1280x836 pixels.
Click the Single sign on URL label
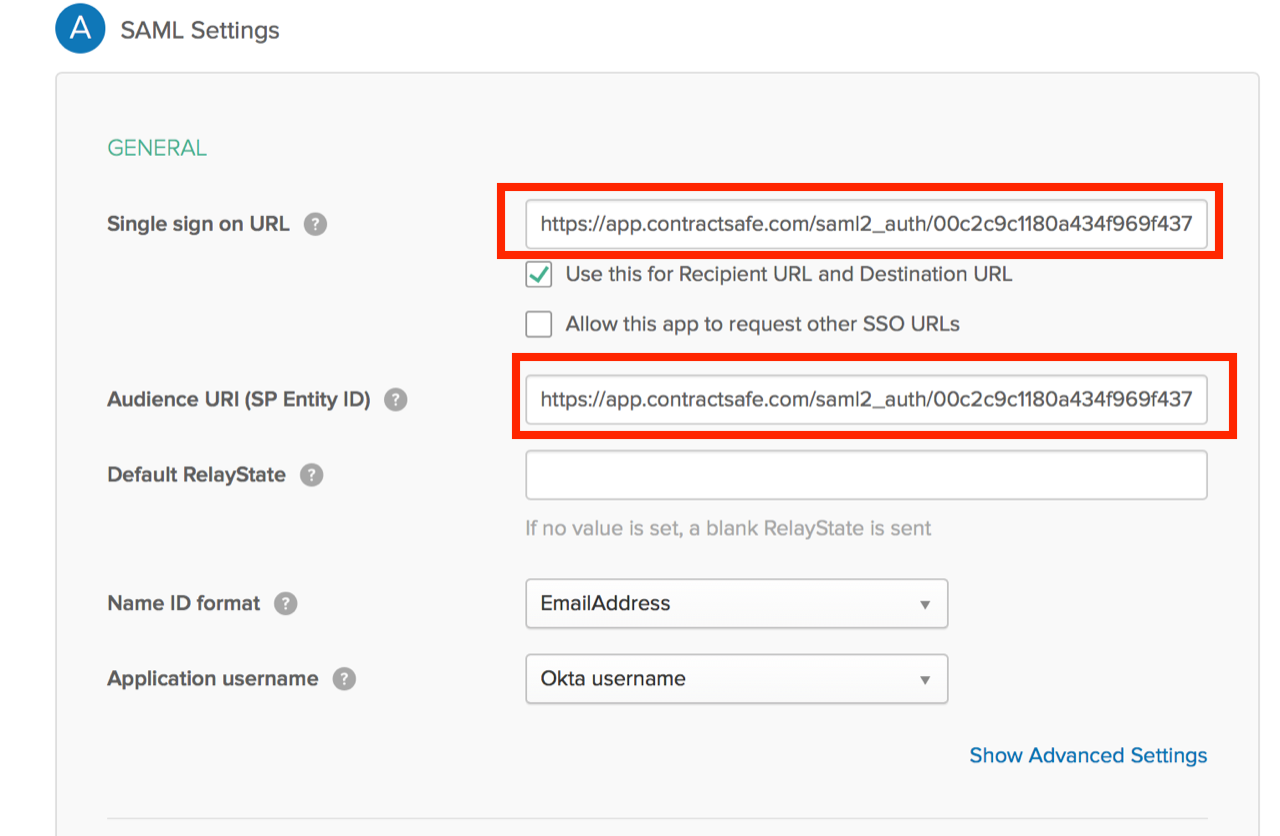point(198,224)
